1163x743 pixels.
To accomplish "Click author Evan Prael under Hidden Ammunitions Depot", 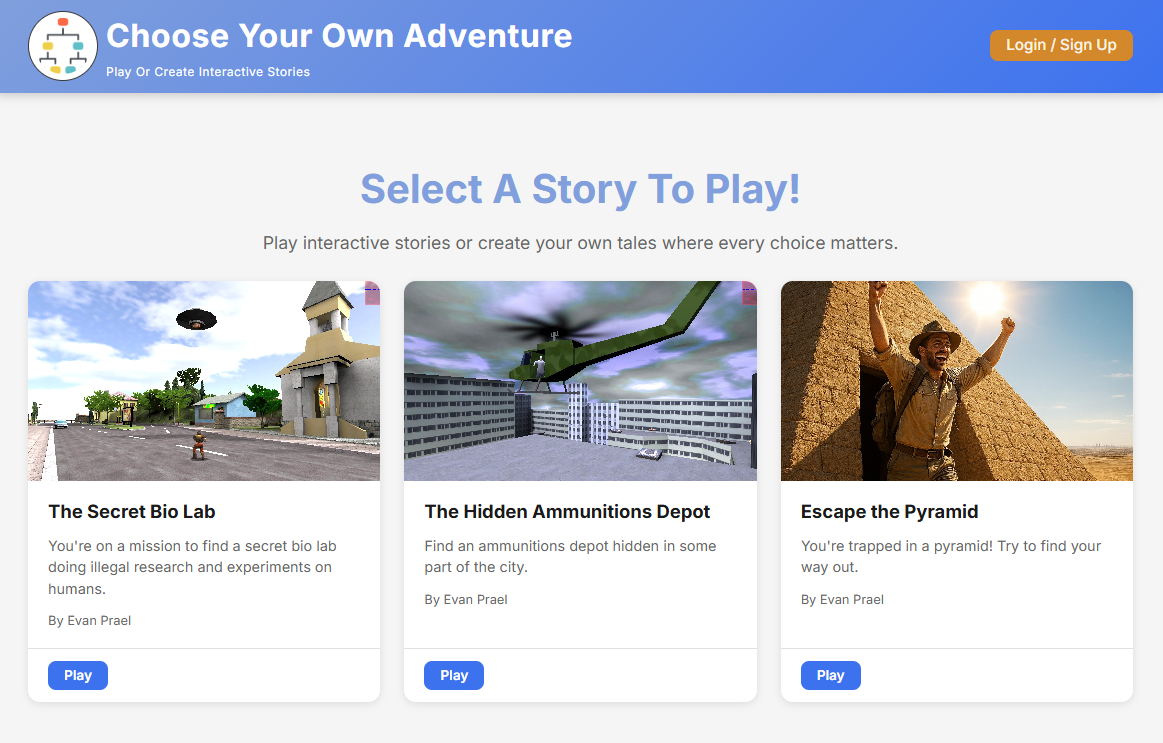I will [465, 599].
